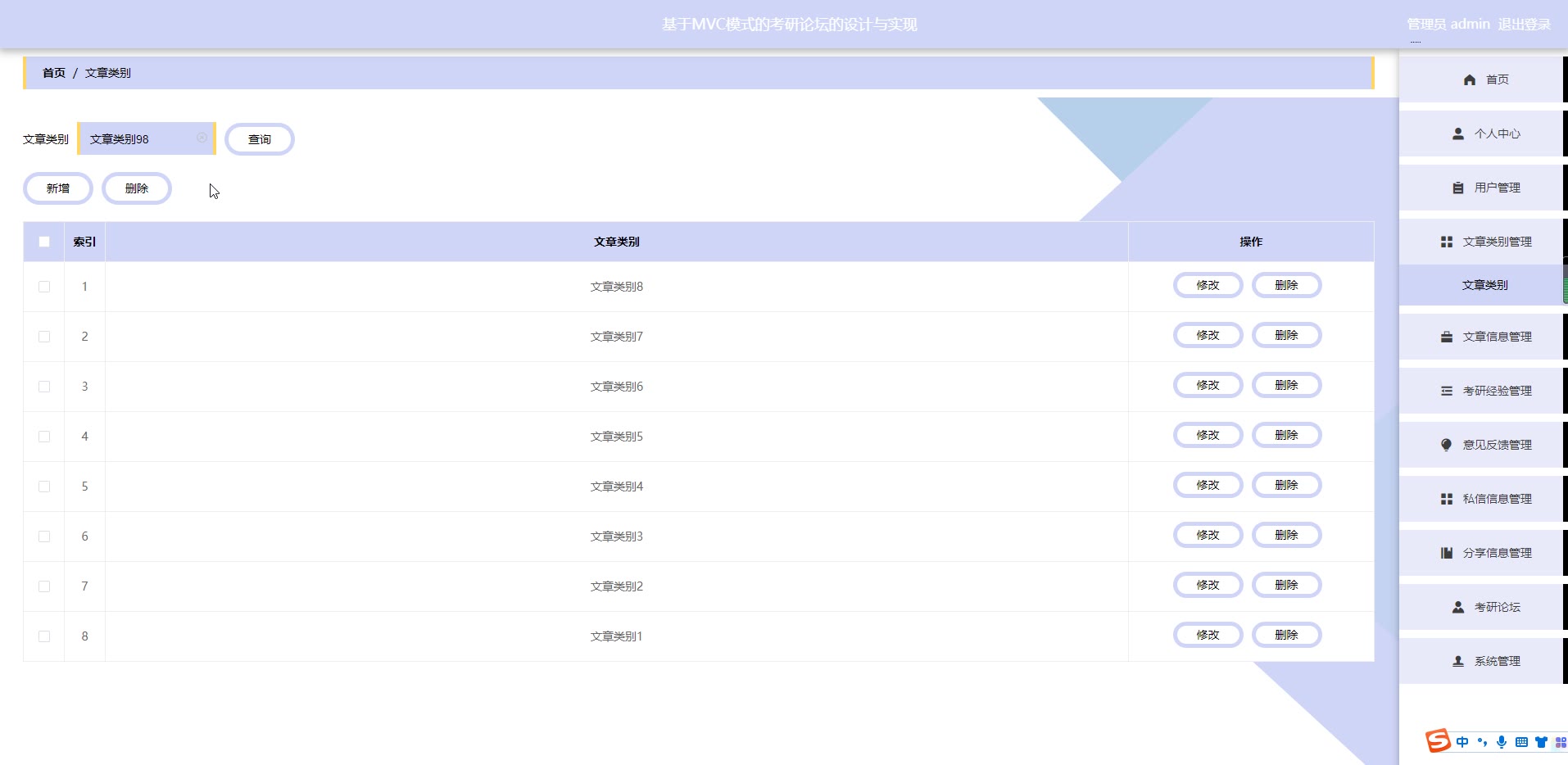Click 修改 for row 文章类别5

click(1208, 435)
